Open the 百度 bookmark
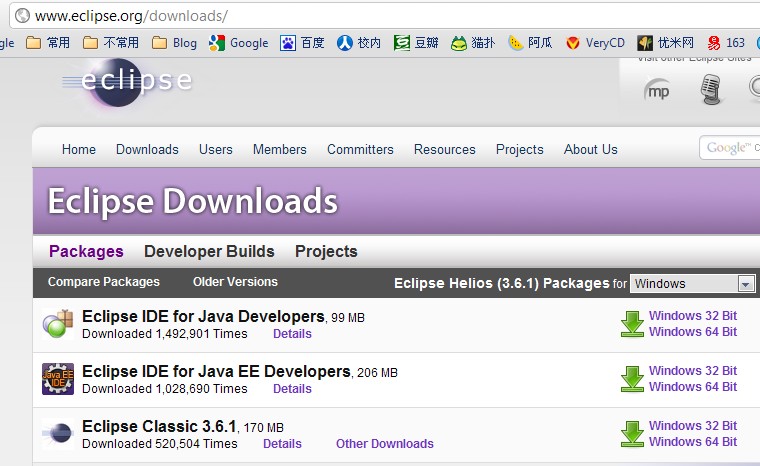 pos(302,43)
